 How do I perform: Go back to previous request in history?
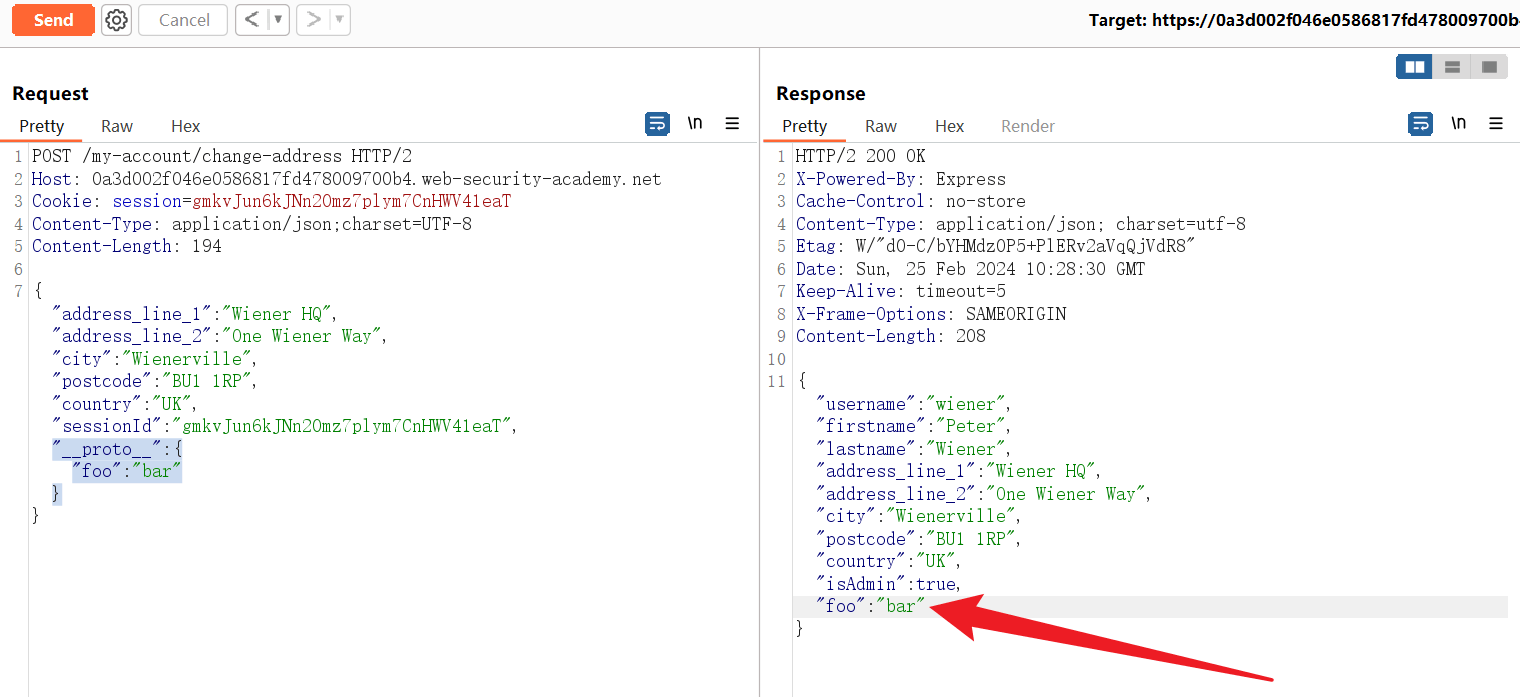point(251,20)
